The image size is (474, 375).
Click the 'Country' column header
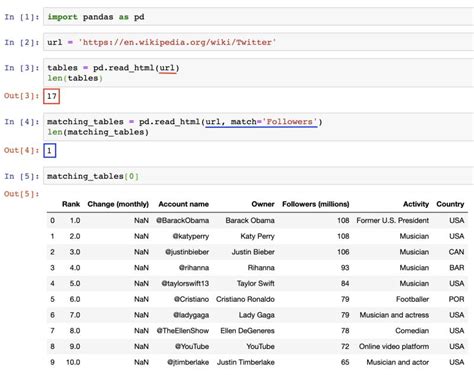(x=450, y=204)
